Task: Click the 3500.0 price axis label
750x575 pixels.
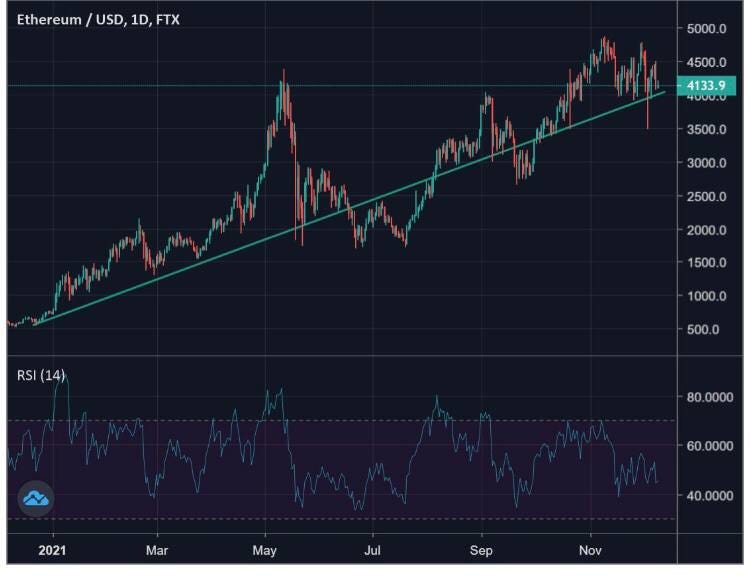Action: (706, 129)
